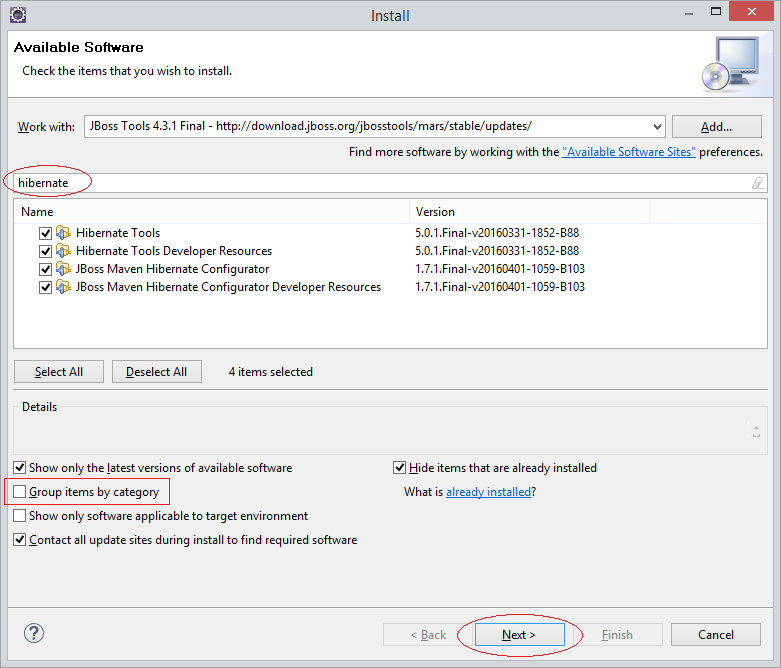Toggle Contact all update sites during install
Image resolution: width=781 pixels, height=668 pixels.
click(19, 539)
